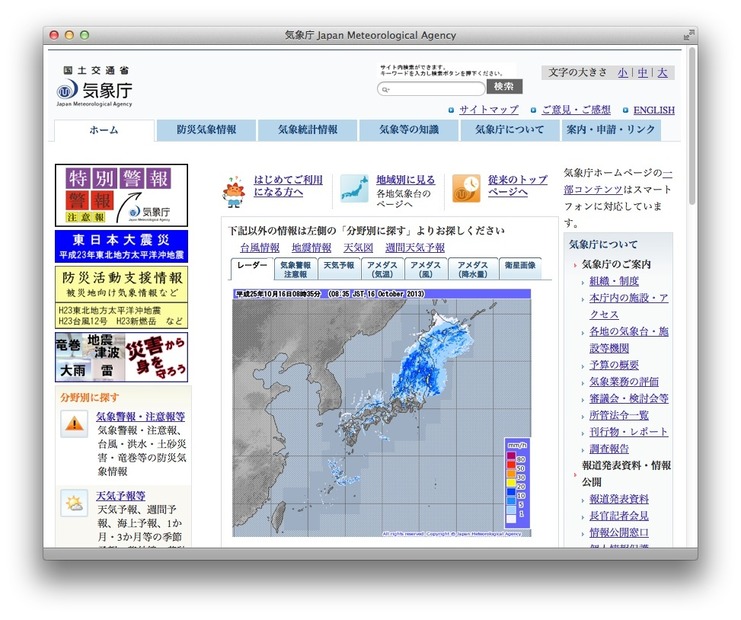The width and height of the screenshot is (741, 620).
Task: Open 地域別に見る link
Action: tap(405, 180)
